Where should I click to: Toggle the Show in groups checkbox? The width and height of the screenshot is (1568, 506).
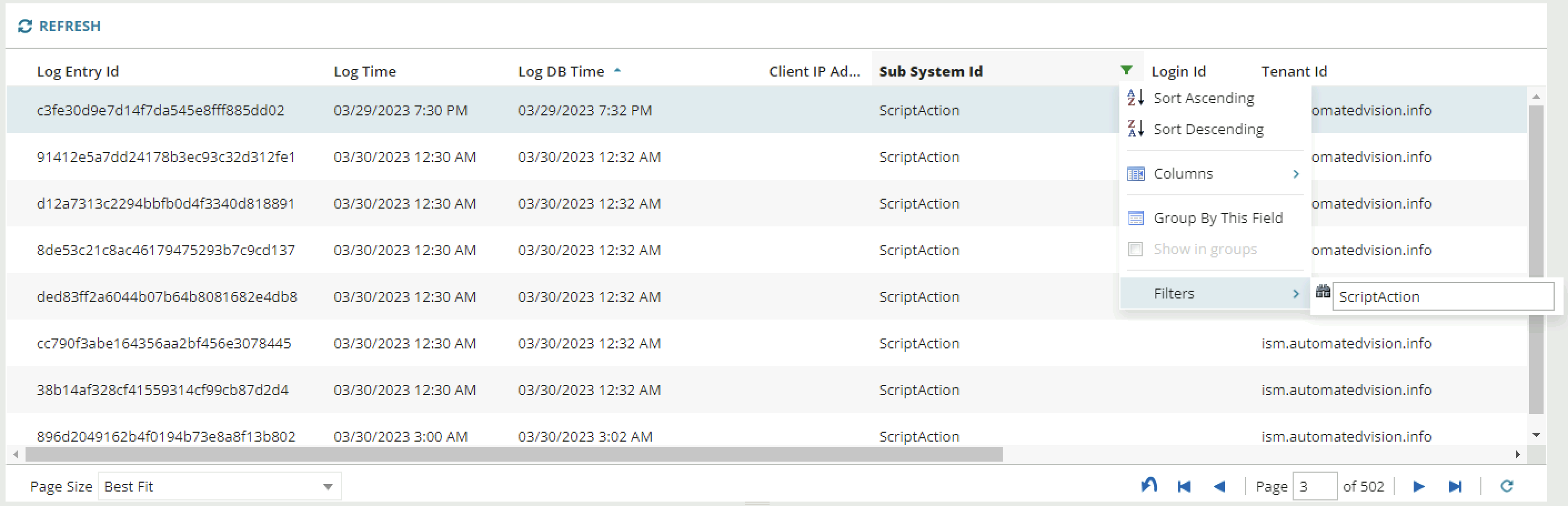pyautogui.click(x=1135, y=249)
